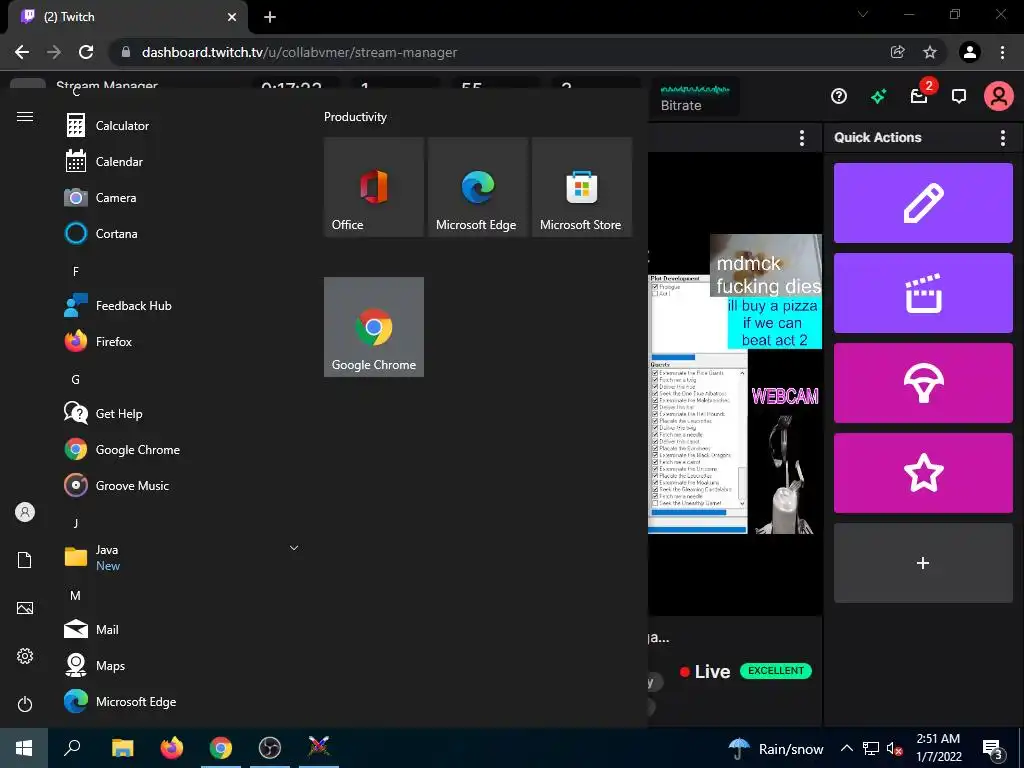Open the Twitch user avatar menu
Viewport: 1024px width, 768px height.
tap(999, 97)
